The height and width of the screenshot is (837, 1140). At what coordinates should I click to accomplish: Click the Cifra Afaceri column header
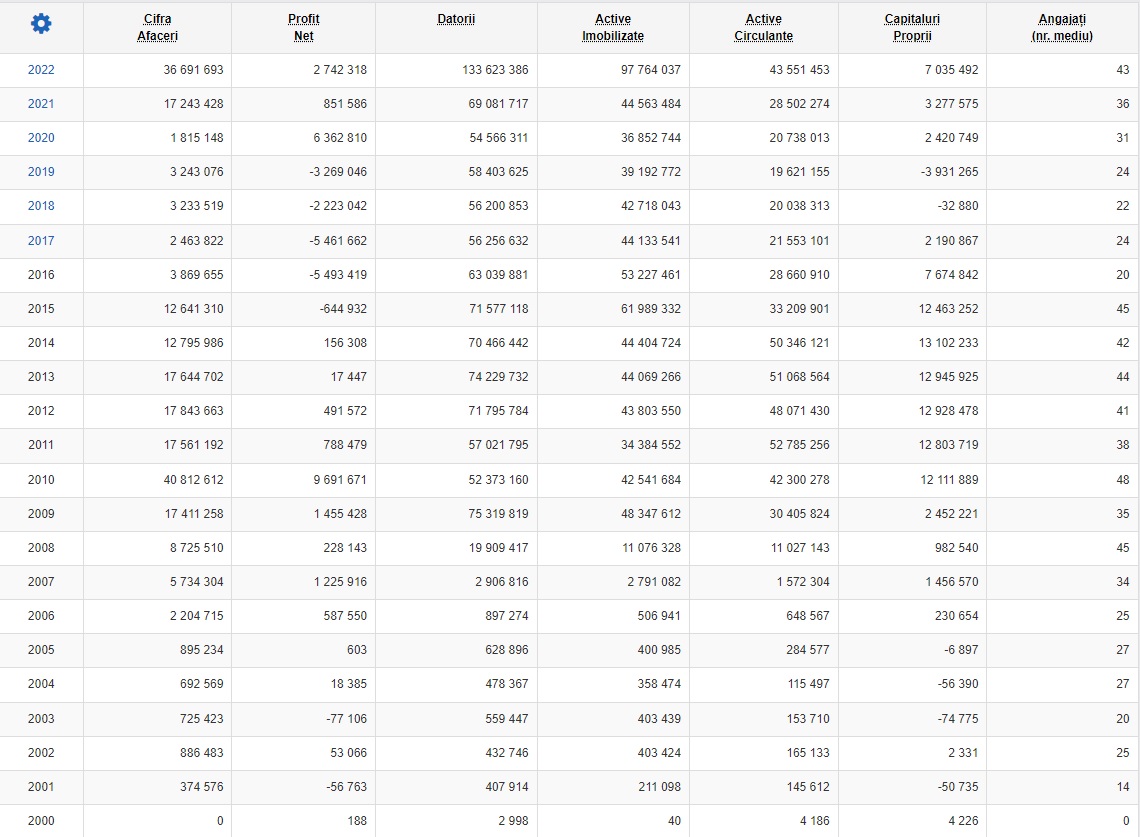(x=157, y=27)
